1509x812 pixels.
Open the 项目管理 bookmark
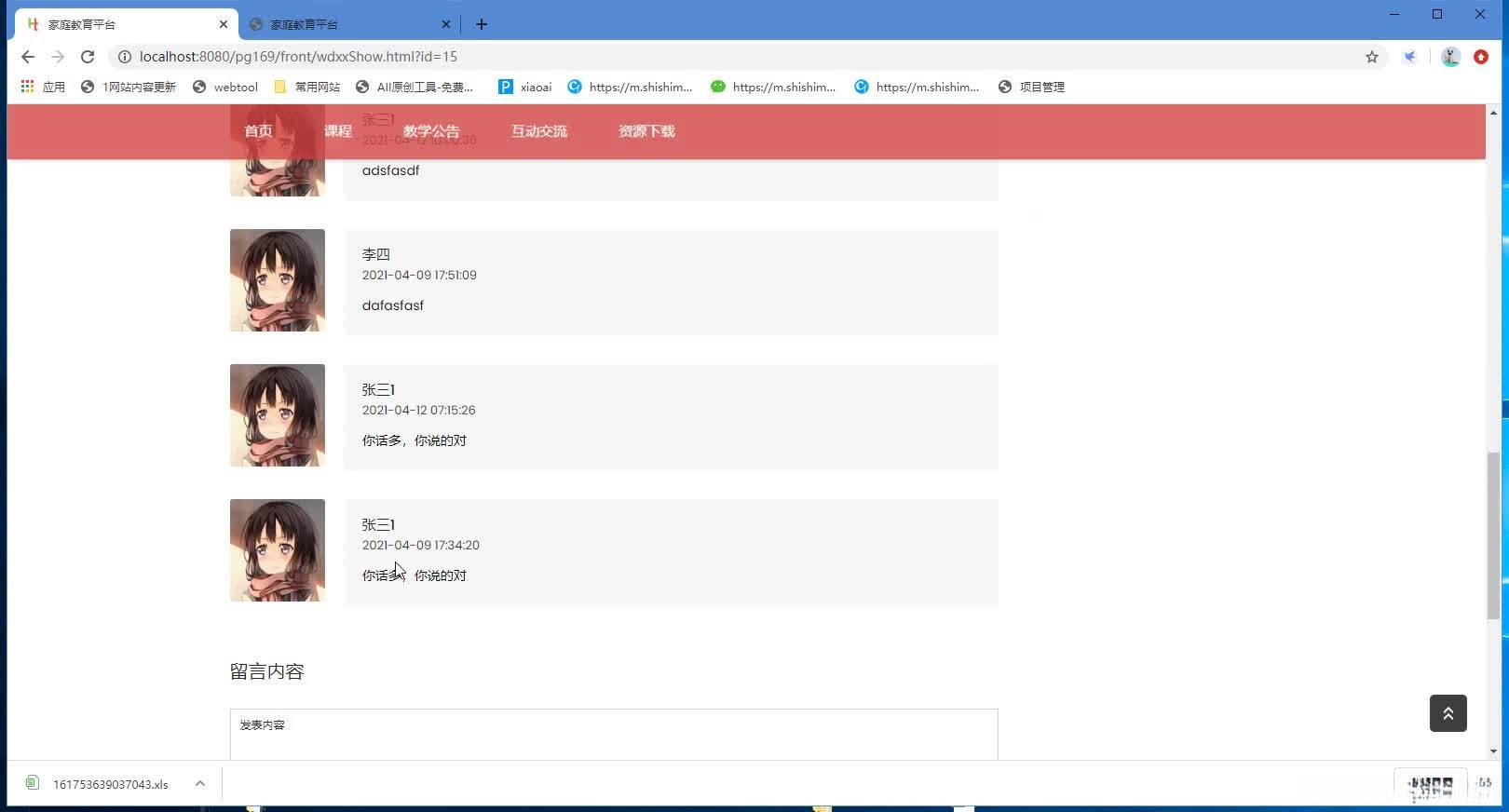(x=1031, y=87)
